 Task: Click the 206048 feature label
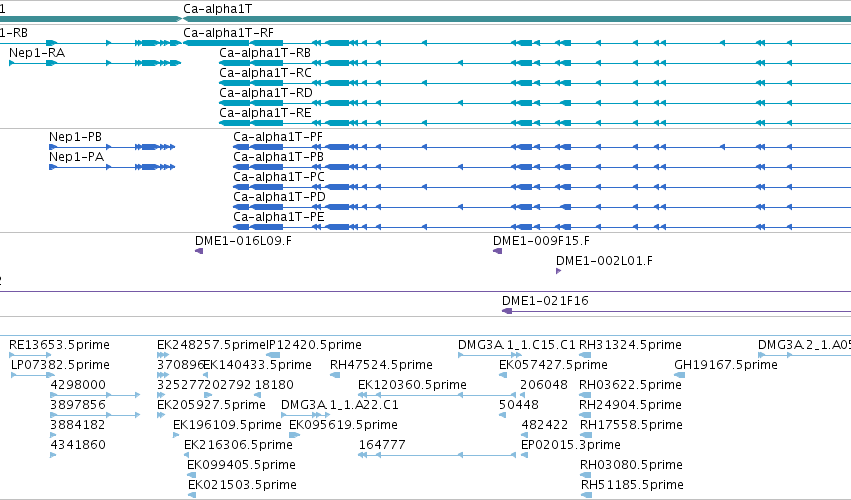click(x=544, y=385)
